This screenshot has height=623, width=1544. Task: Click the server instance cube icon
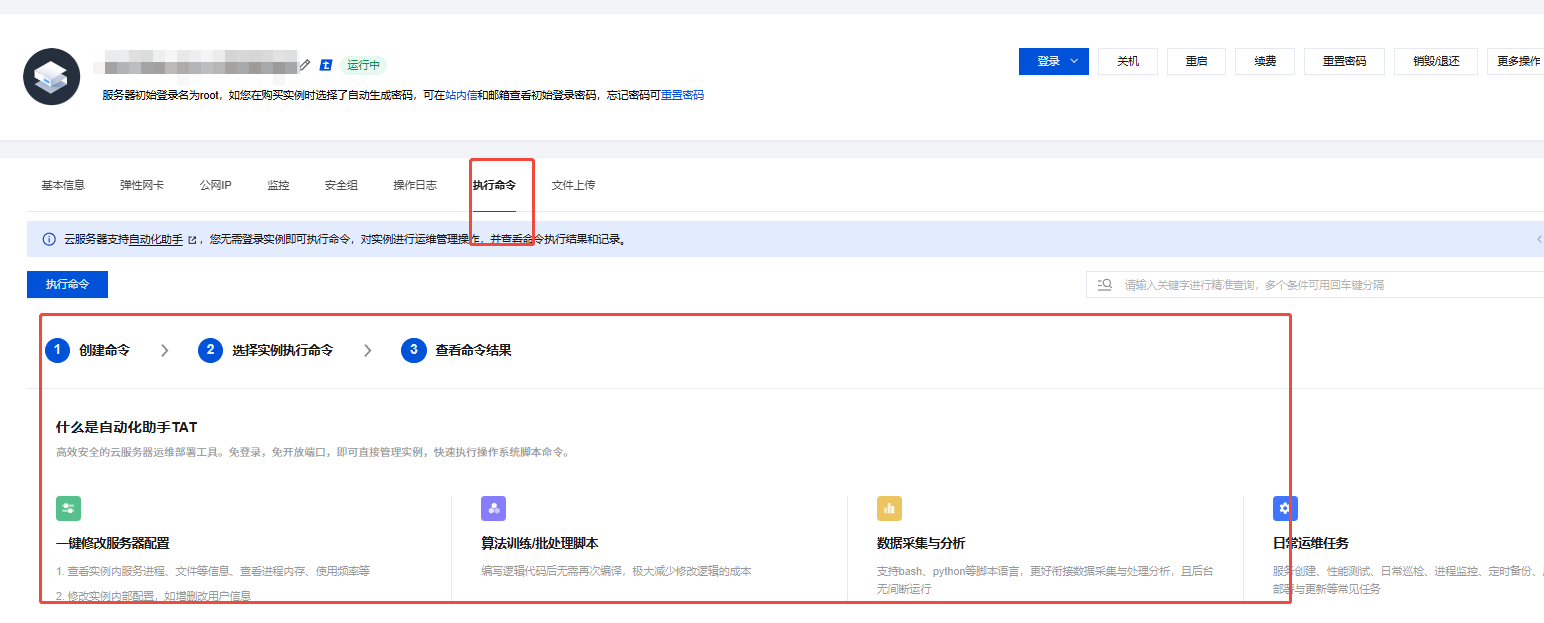(51, 76)
